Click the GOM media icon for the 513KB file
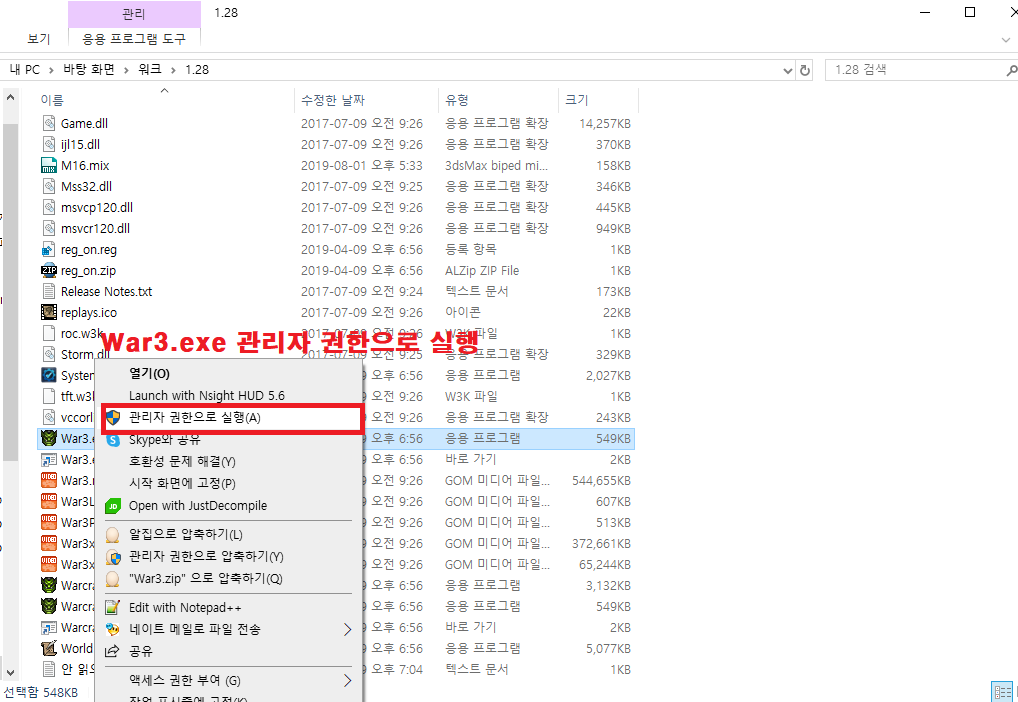 tap(49, 522)
